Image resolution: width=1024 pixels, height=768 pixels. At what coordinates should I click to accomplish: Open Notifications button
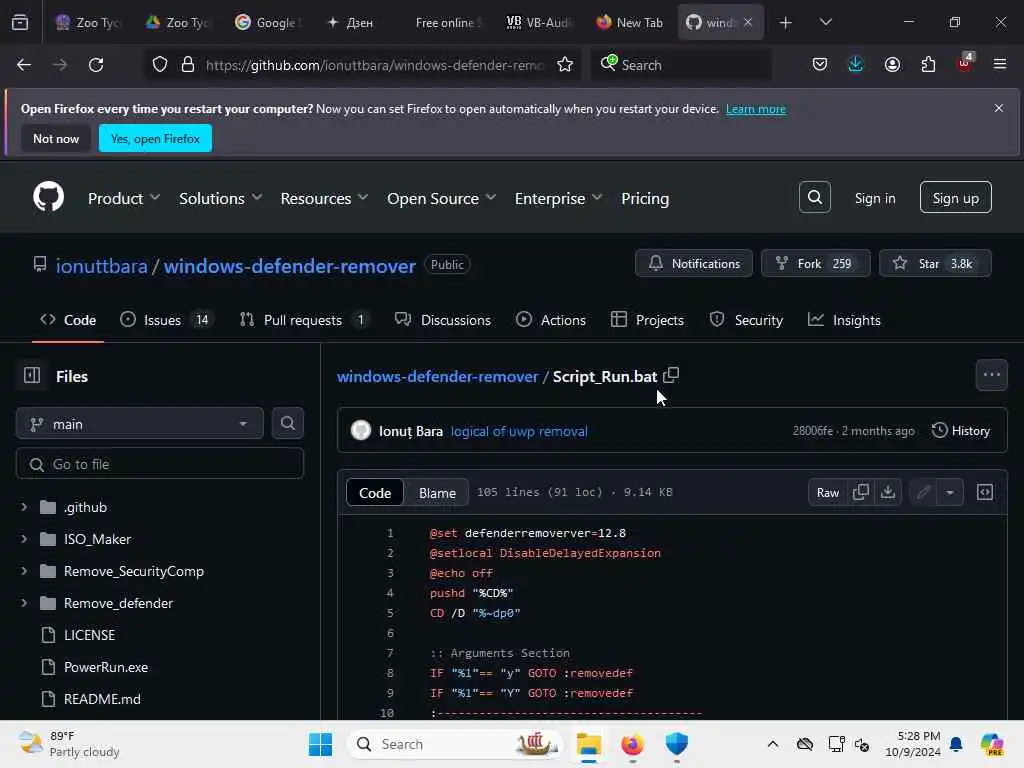coord(694,263)
